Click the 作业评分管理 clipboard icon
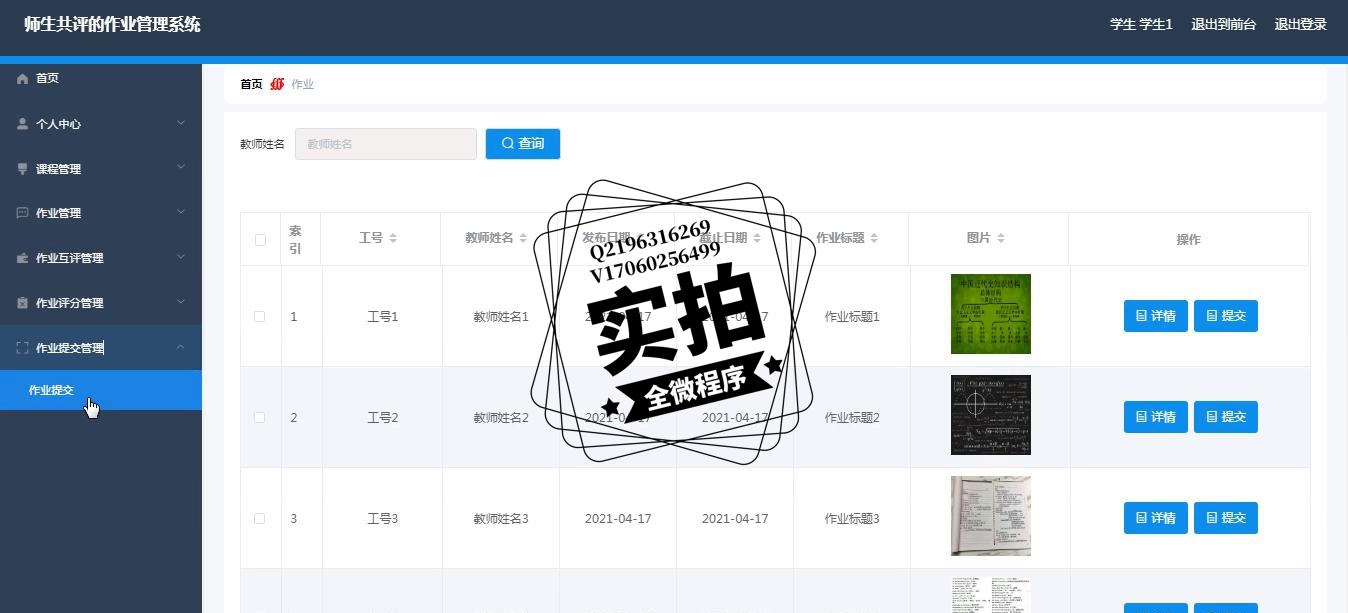 click(23, 303)
